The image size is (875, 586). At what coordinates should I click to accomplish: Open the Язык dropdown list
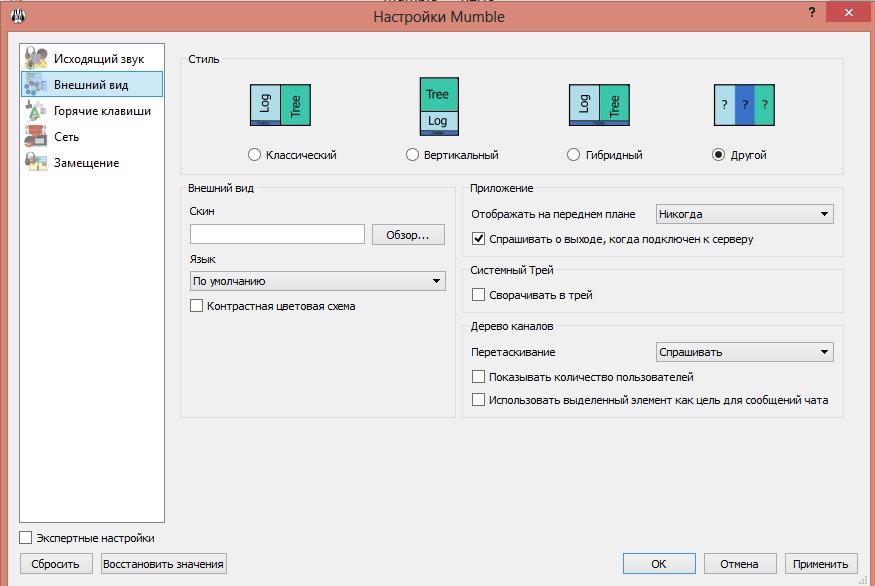317,282
